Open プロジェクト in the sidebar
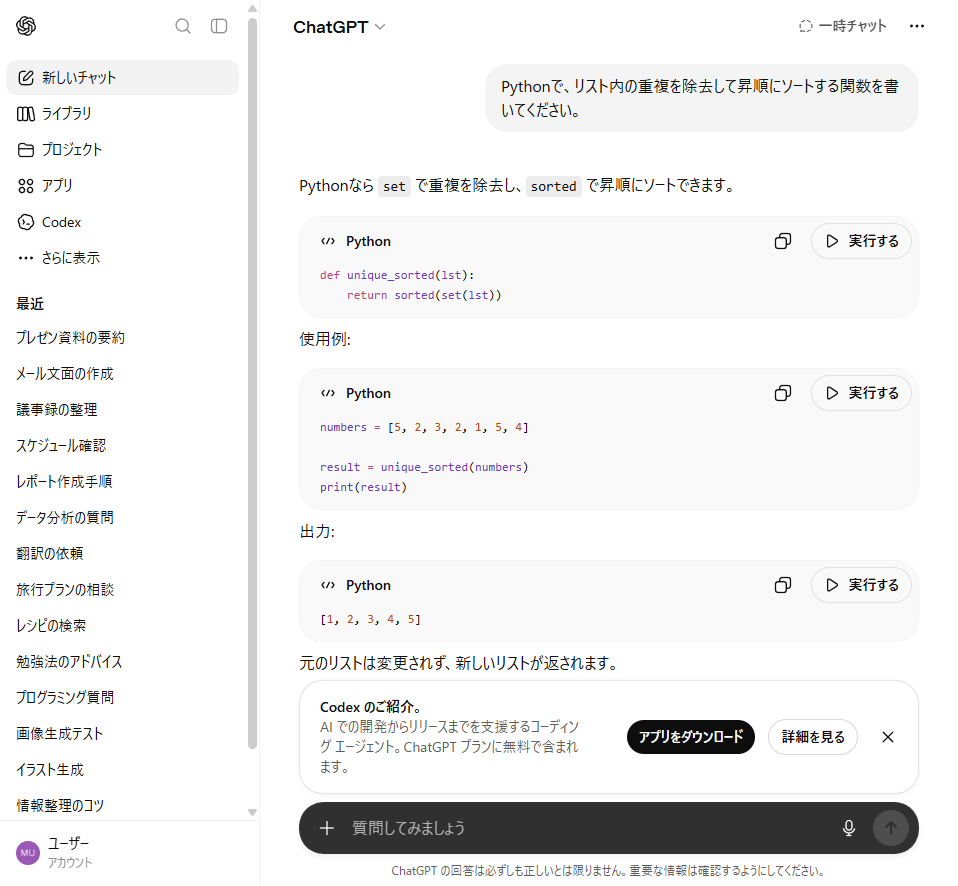The width and height of the screenshot is (958, 886). coord(122,150)
